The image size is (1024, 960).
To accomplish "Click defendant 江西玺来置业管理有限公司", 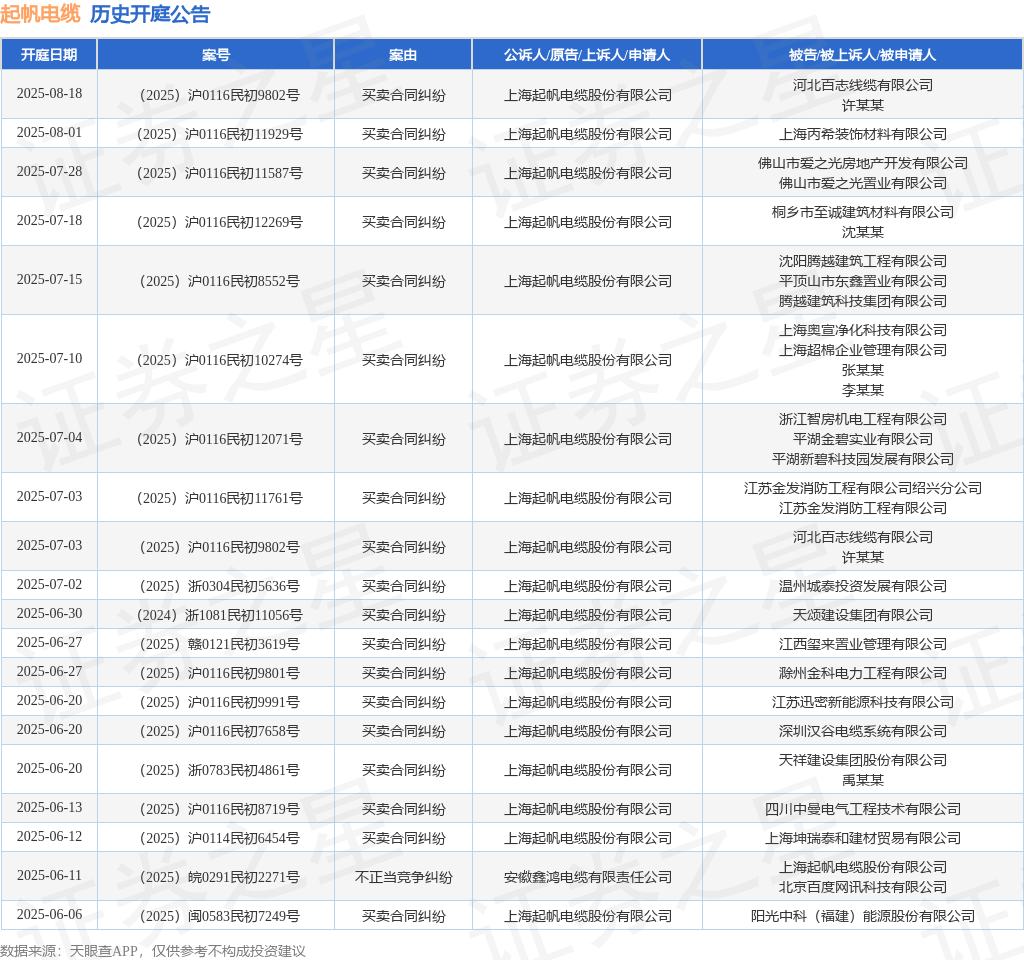I will [863, 645].
